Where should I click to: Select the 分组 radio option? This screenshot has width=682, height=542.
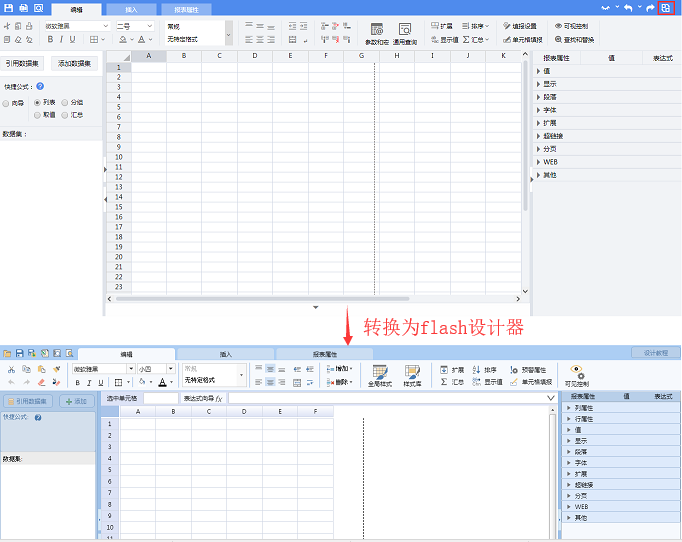click(x=66, y=102)
